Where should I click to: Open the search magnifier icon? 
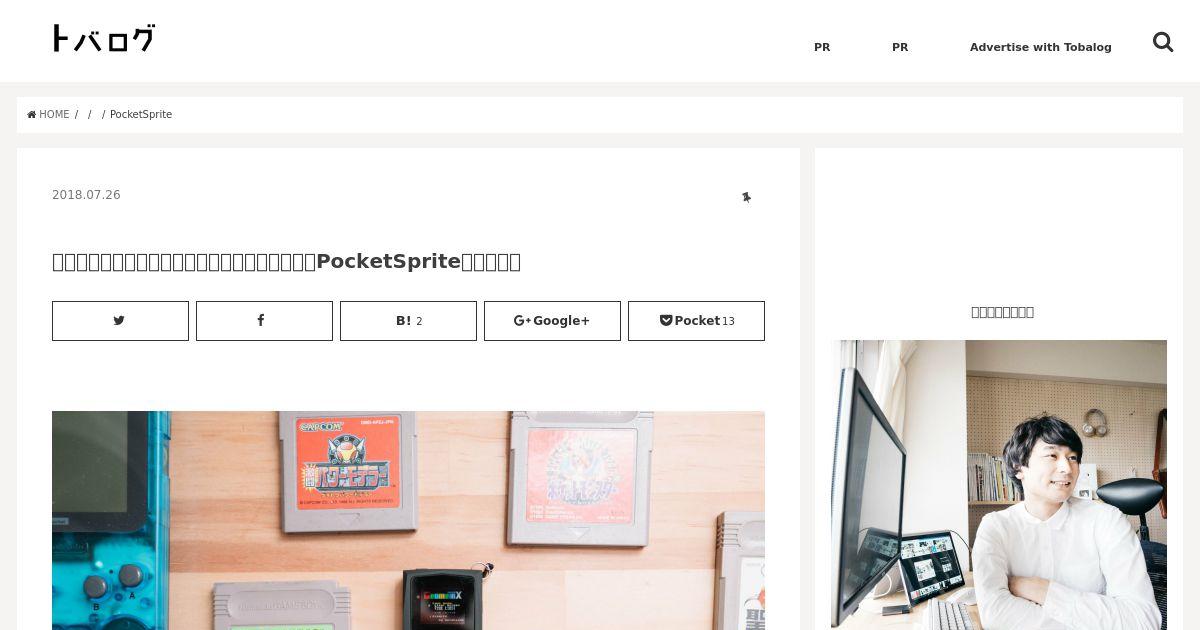[x=1162, y=42]
